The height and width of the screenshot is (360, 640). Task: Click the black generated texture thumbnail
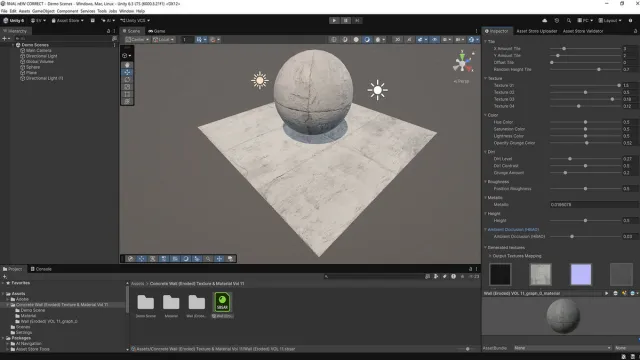click(x=500, y=274)
